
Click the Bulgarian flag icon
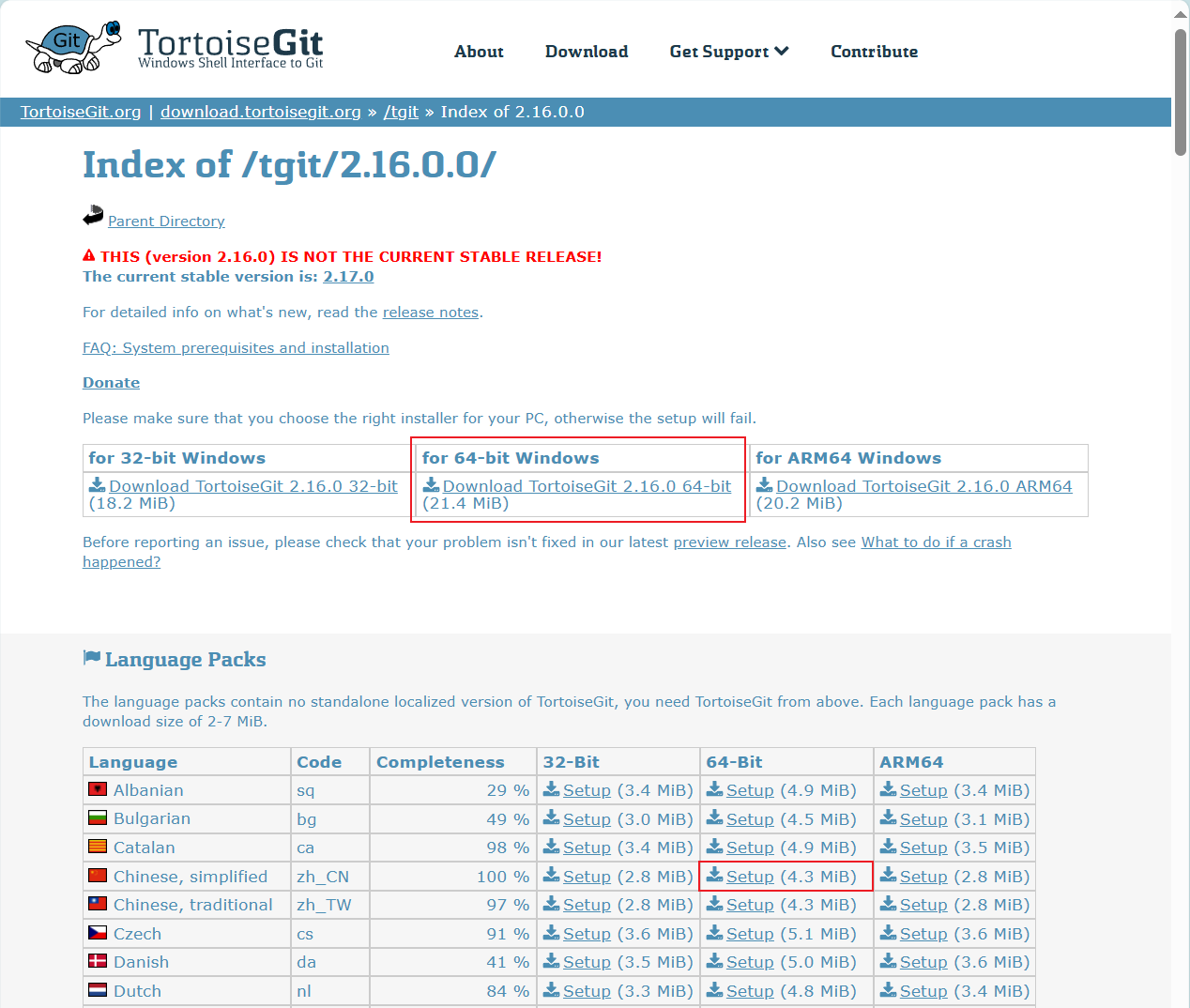pyautogui.click(x=98, y=818)
